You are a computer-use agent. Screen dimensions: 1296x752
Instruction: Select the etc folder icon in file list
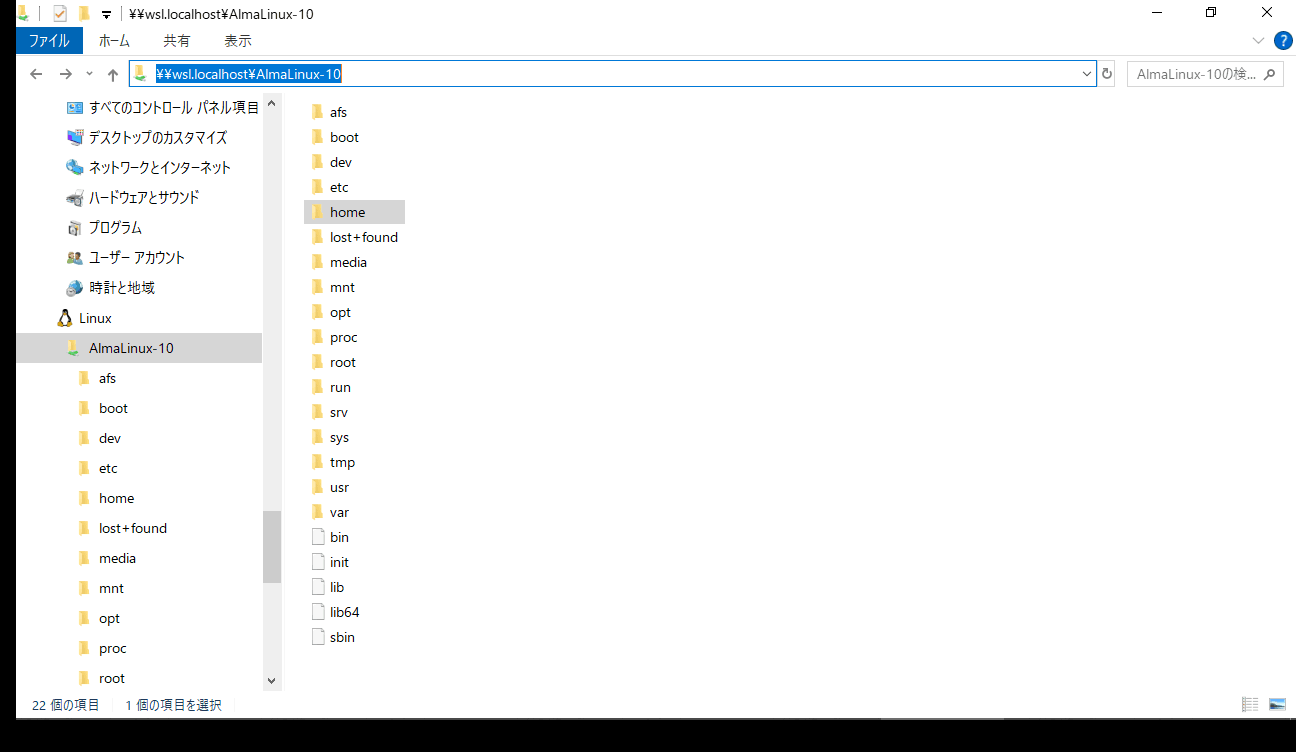click(x=318, y=187)
